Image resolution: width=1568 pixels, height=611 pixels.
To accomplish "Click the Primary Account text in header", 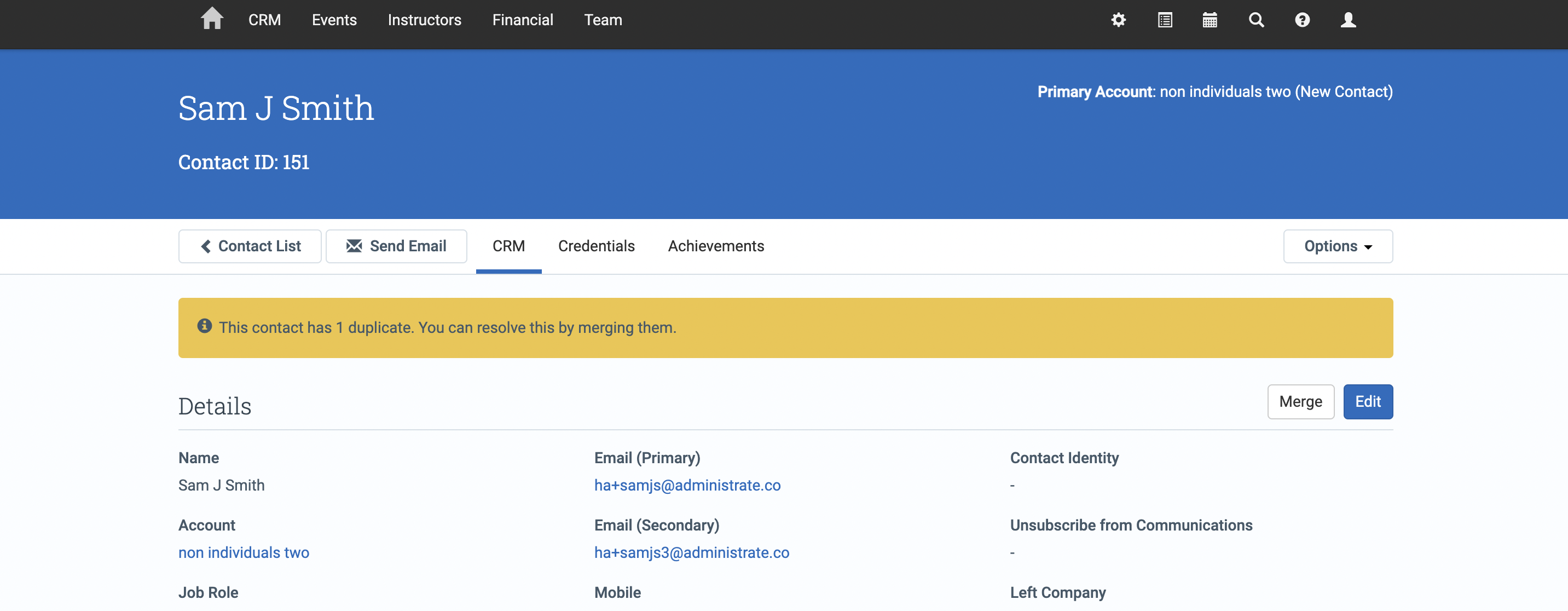I will click(1215, 91).
